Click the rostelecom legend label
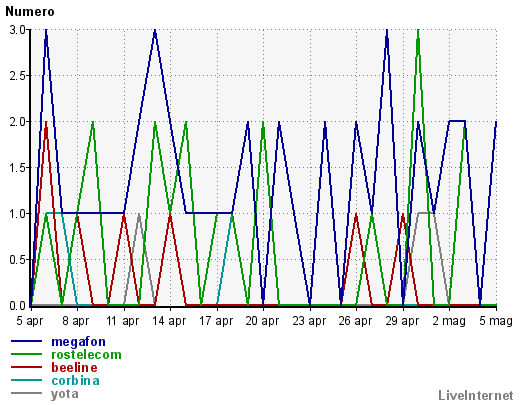The width and height of the screenshot is (520, 405). click(86, 355)
